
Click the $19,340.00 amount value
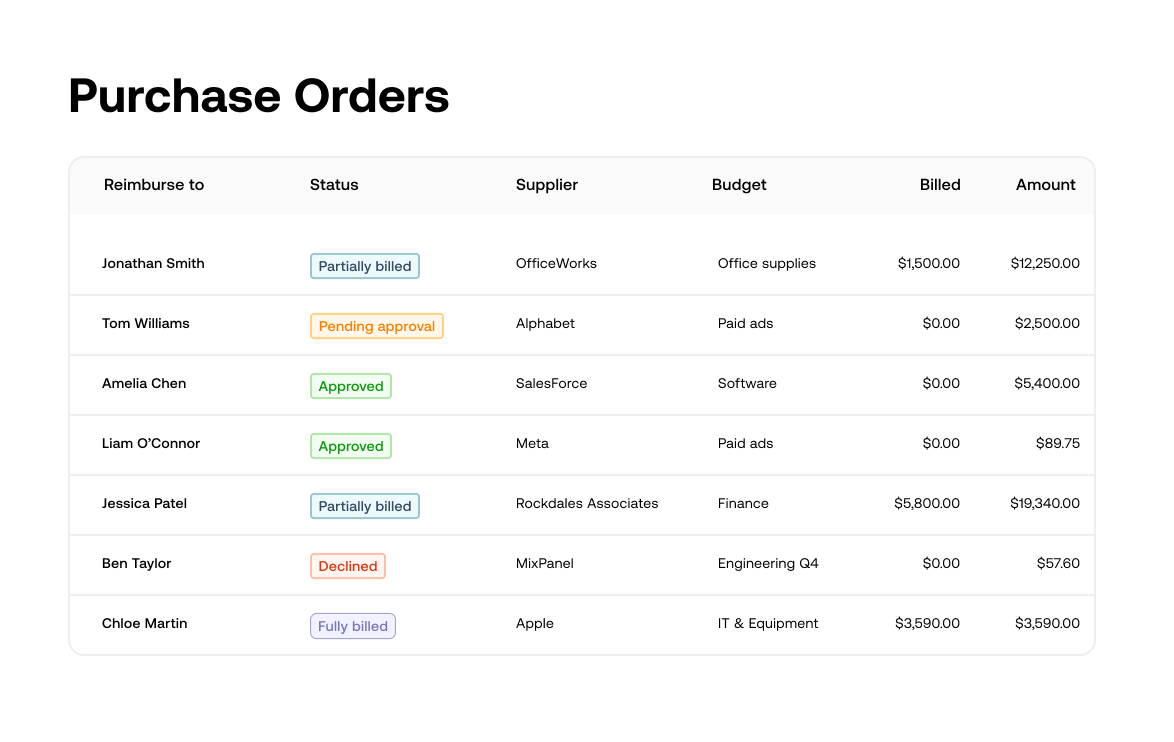(x=1044, y=503)
